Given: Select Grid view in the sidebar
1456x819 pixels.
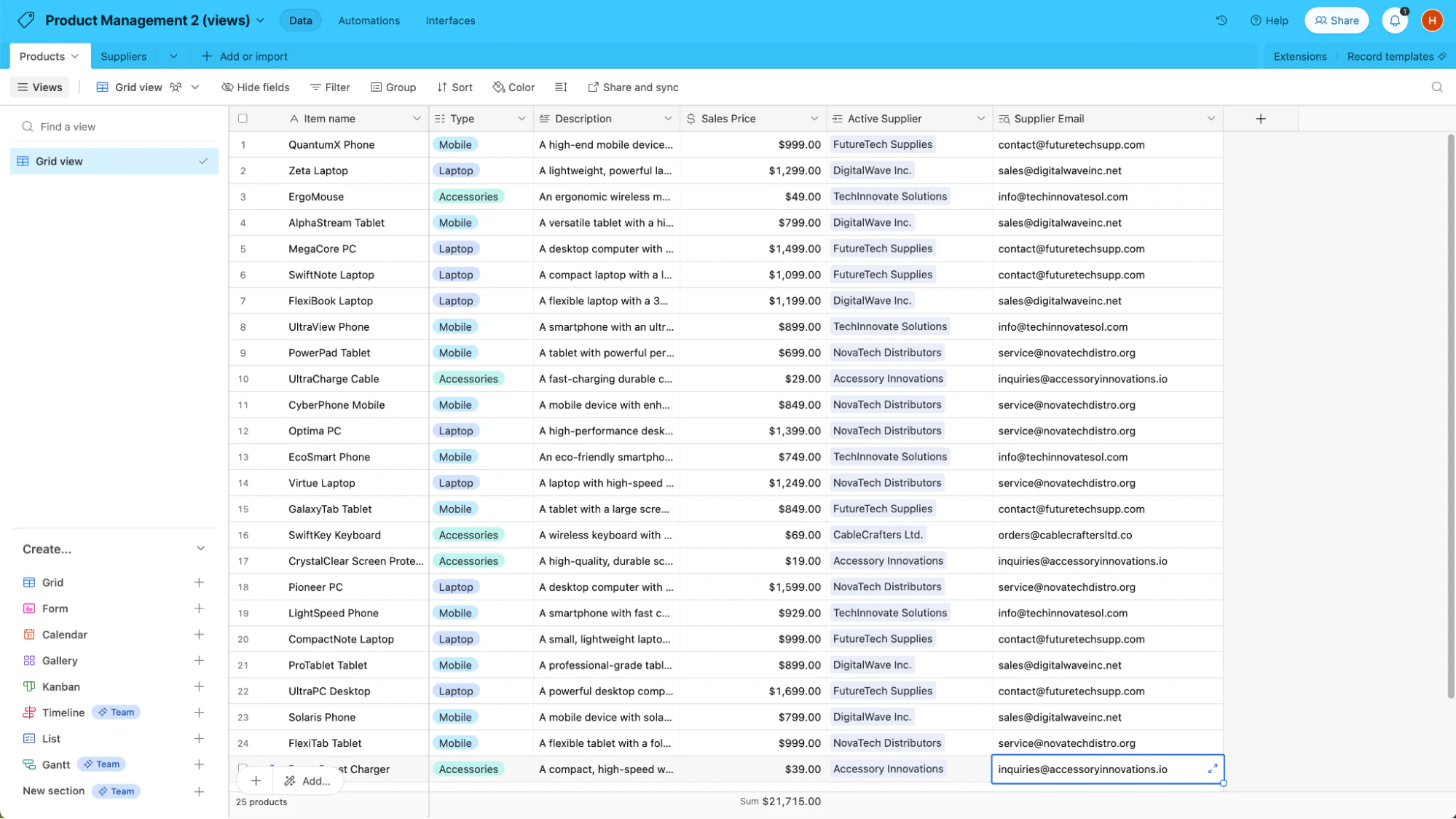Looking at the screenshot, I should (114, 161).
